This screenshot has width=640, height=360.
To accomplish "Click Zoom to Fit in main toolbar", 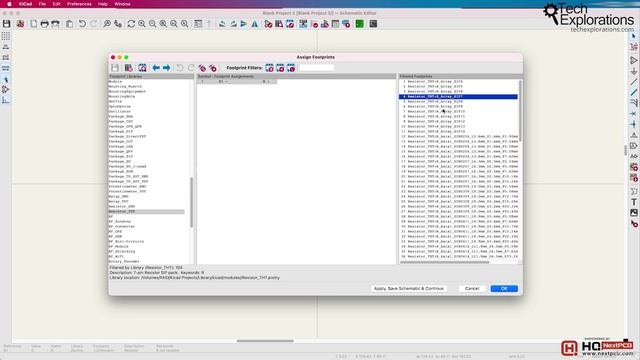I will (163, 24).
